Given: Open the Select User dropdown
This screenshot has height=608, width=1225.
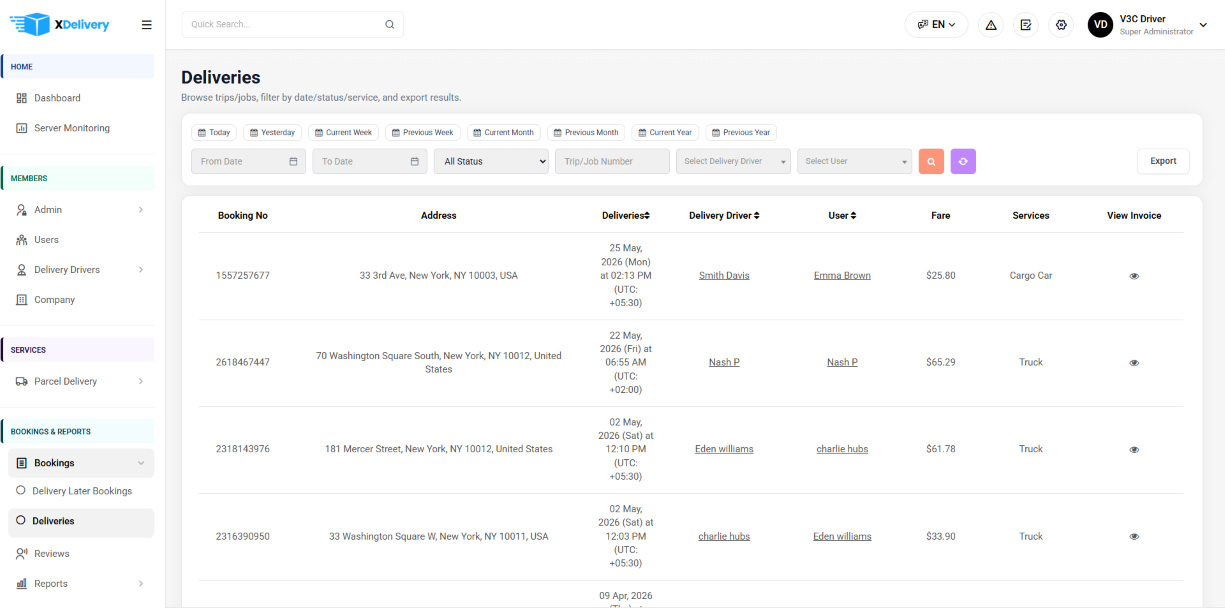Looking at the screenshot, I should pos(855,161).
